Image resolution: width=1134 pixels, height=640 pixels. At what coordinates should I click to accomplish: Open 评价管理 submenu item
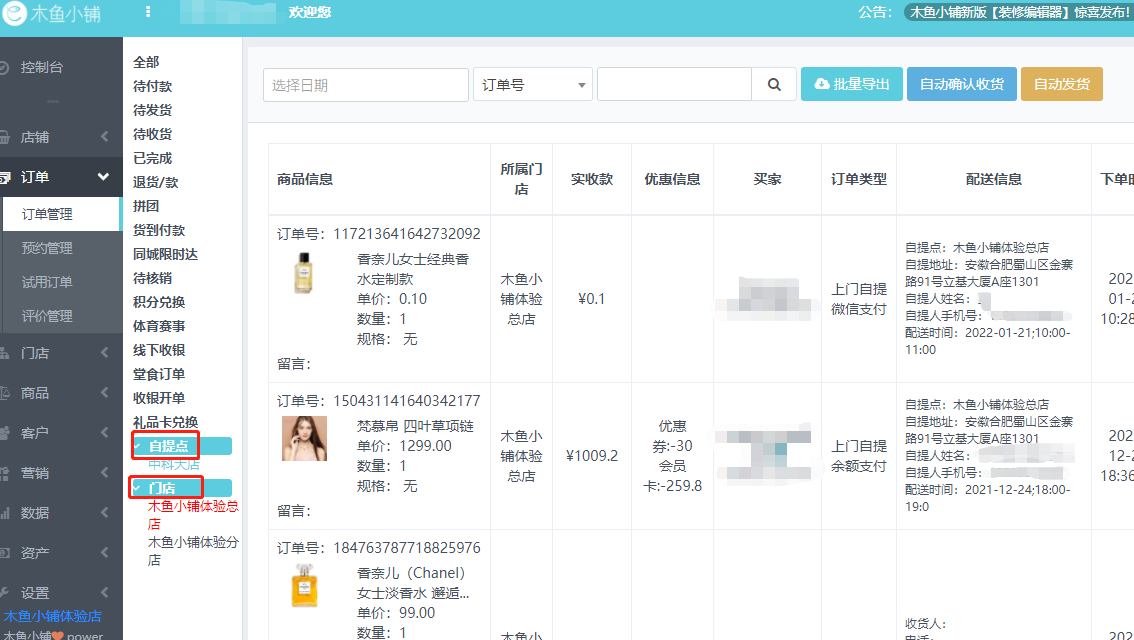click(47, 316)
